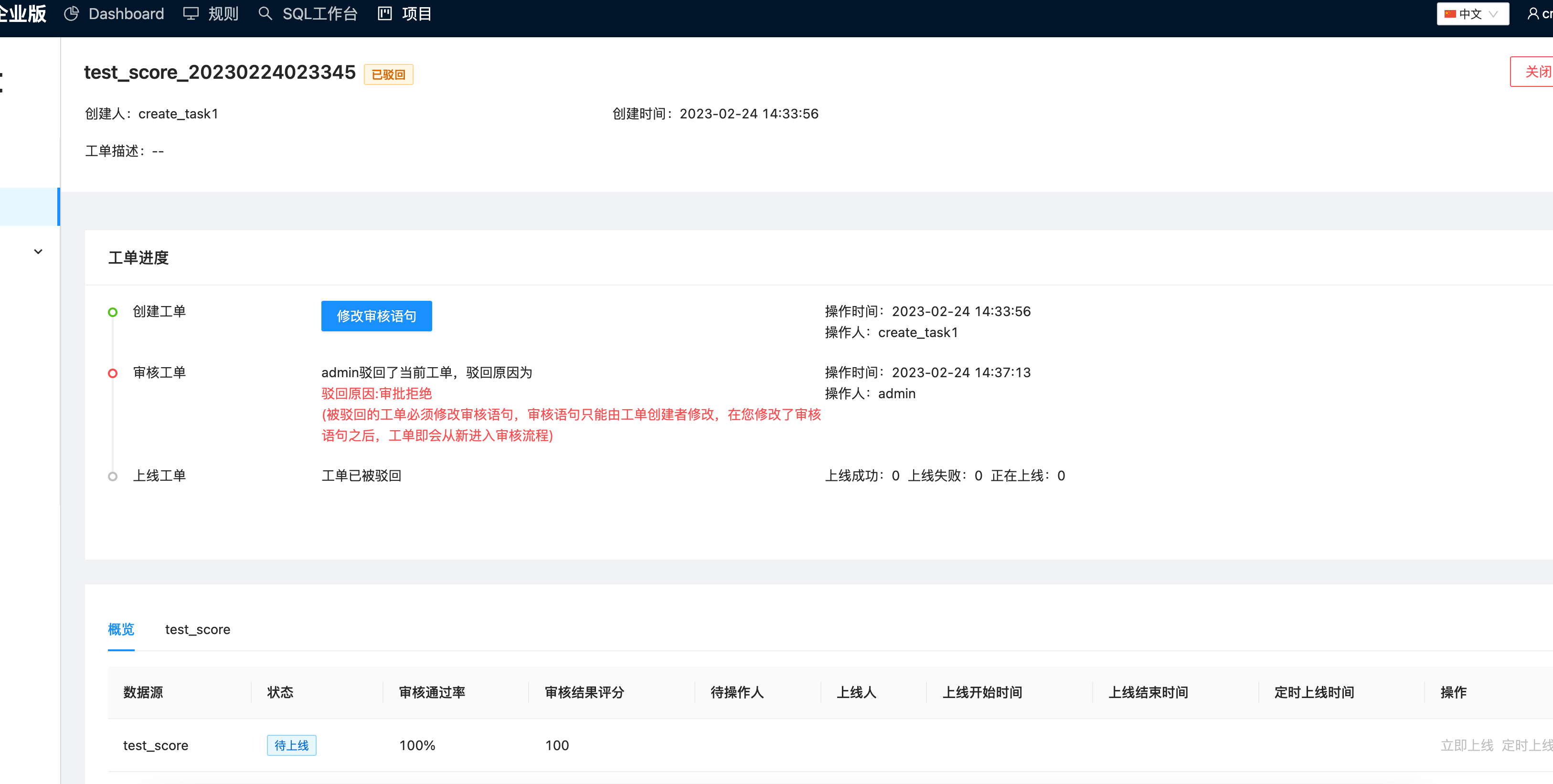The image size is (1553, 784).
Task: Click the 项目 icon in top navigation
Action: (384, 13)
